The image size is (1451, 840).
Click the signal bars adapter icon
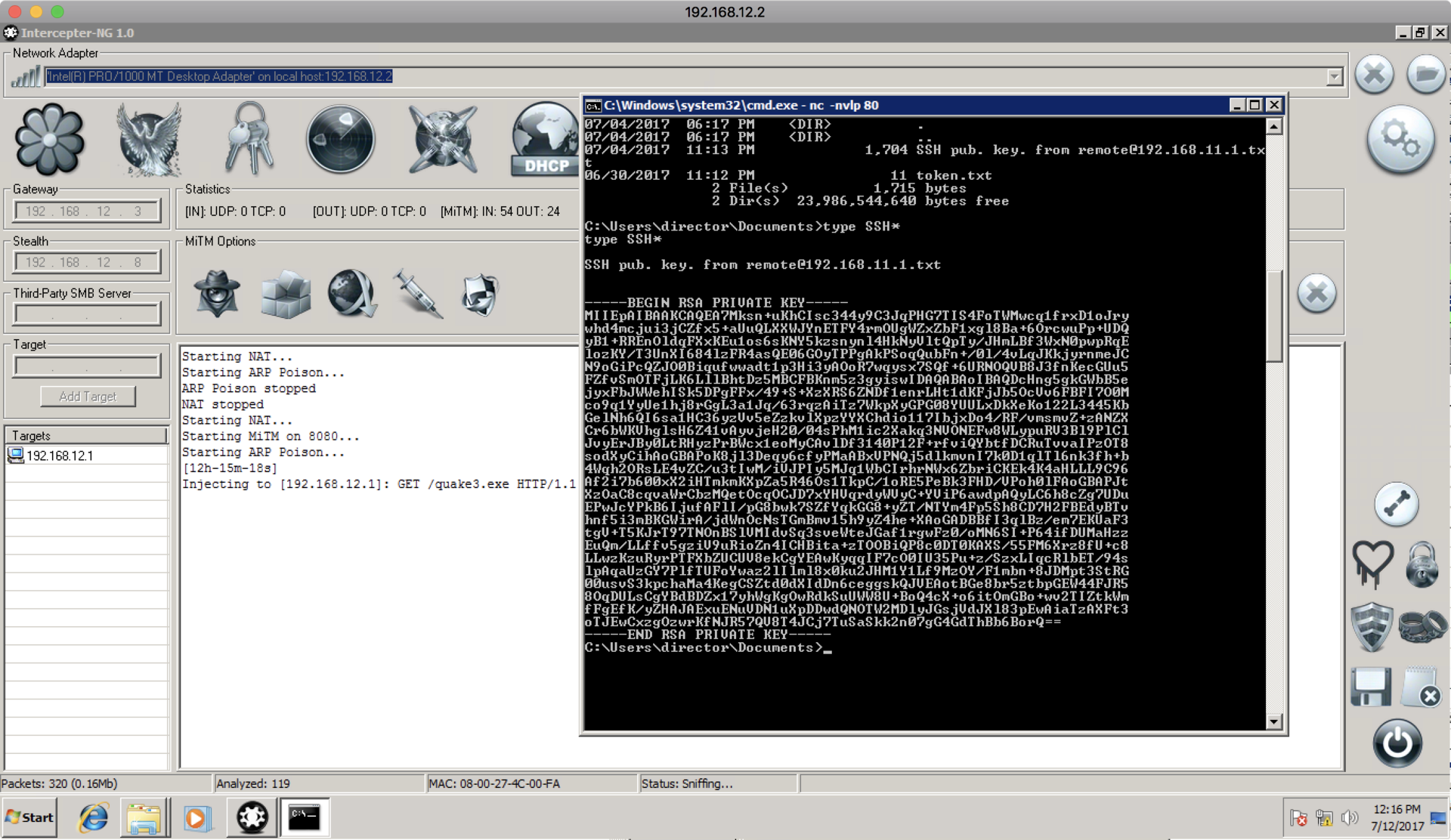pos(26,76)
